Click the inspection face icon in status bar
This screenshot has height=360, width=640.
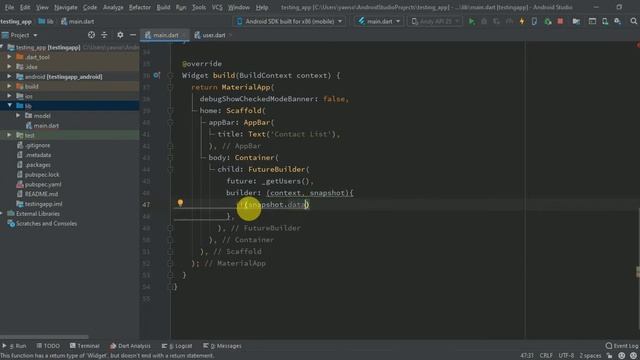(621, 356)
